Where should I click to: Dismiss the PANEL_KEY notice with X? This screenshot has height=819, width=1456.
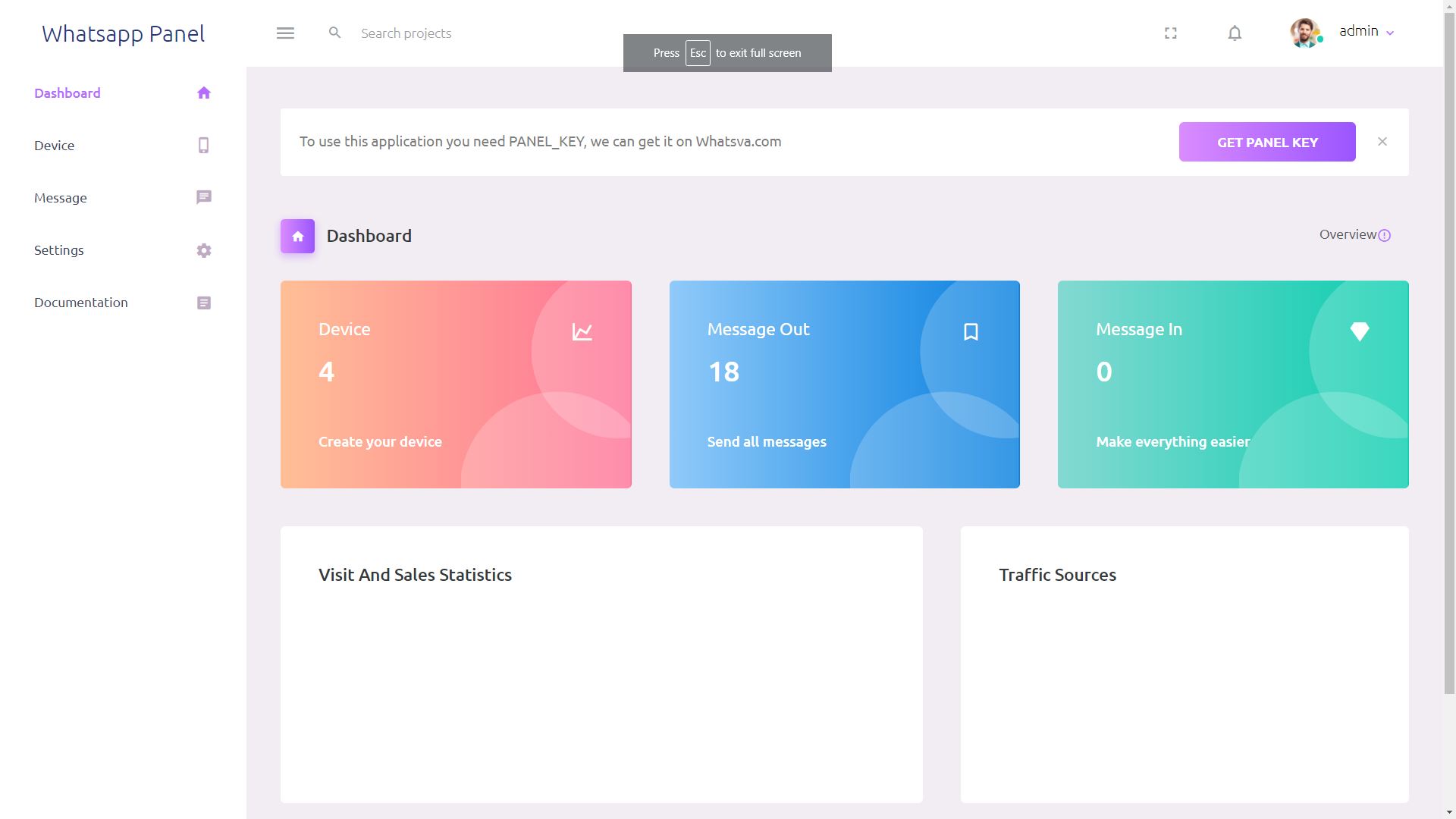[x=1382, y=142]
